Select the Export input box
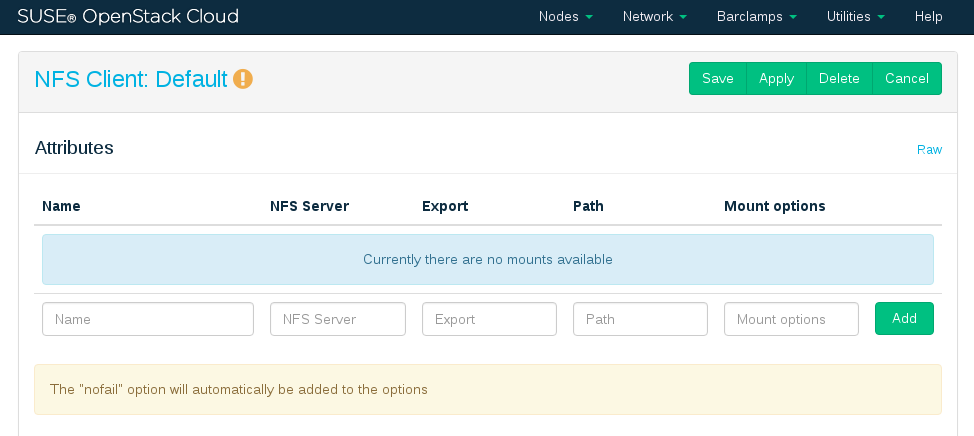 [489, 319]
